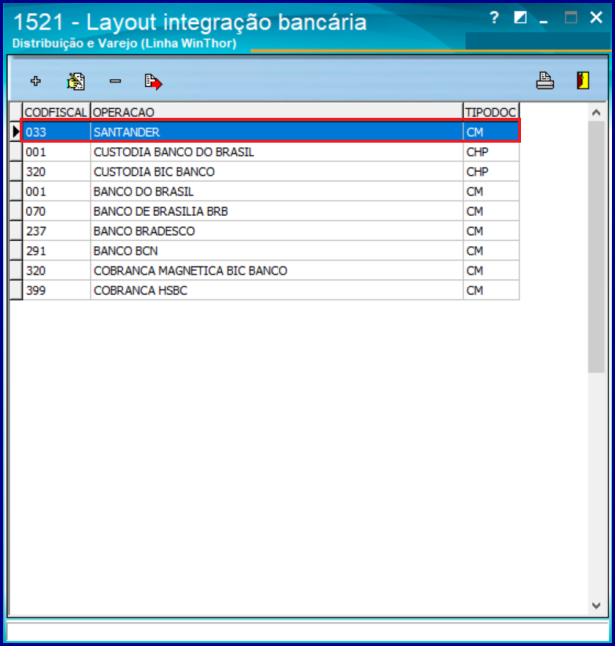615x646 pixels.
Task: Select COBRANCA MAGNETICA BIC BANCO row
Action: coord(271,271)
